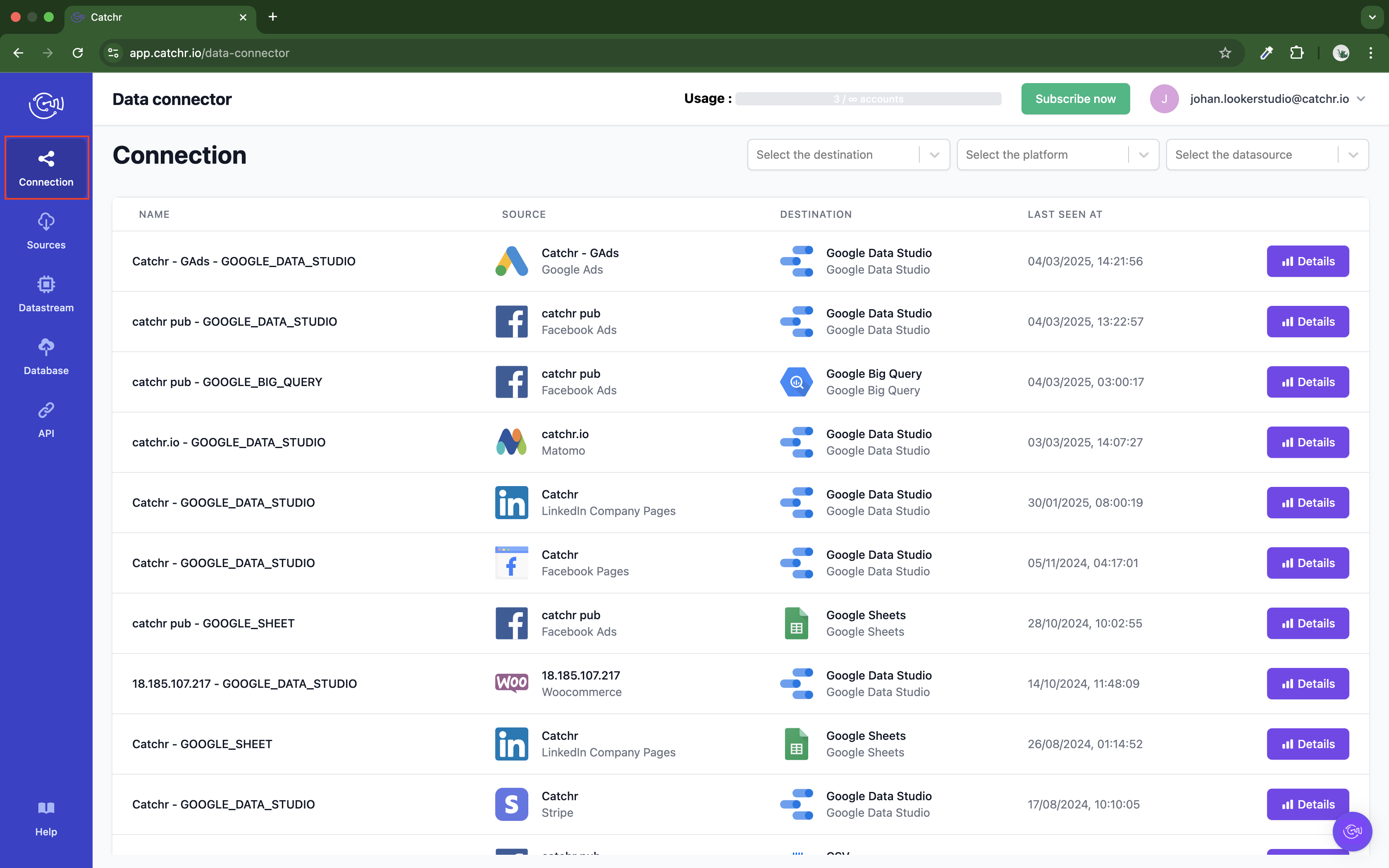The image size is (1389, 868).
Task: Click the user avatar J circle
Action: (x=1164, y=99)
